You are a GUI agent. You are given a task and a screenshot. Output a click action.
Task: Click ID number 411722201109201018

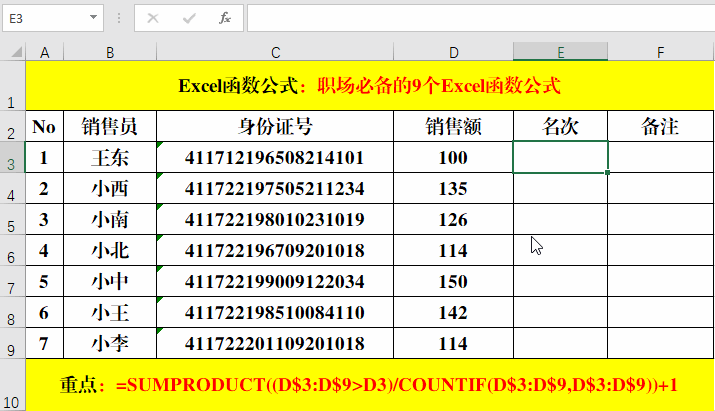[x=275, y=343]
